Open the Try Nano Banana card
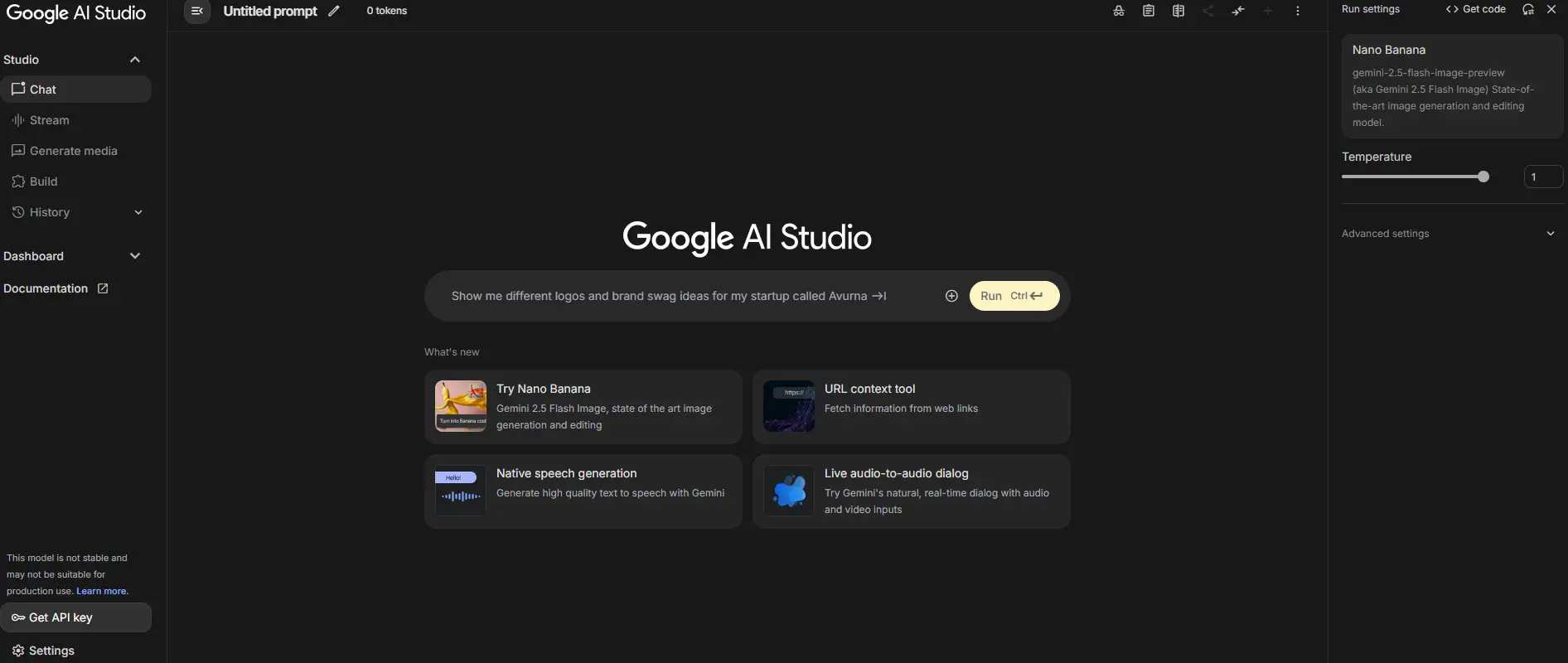1568x663 pixels. (583, 407)
